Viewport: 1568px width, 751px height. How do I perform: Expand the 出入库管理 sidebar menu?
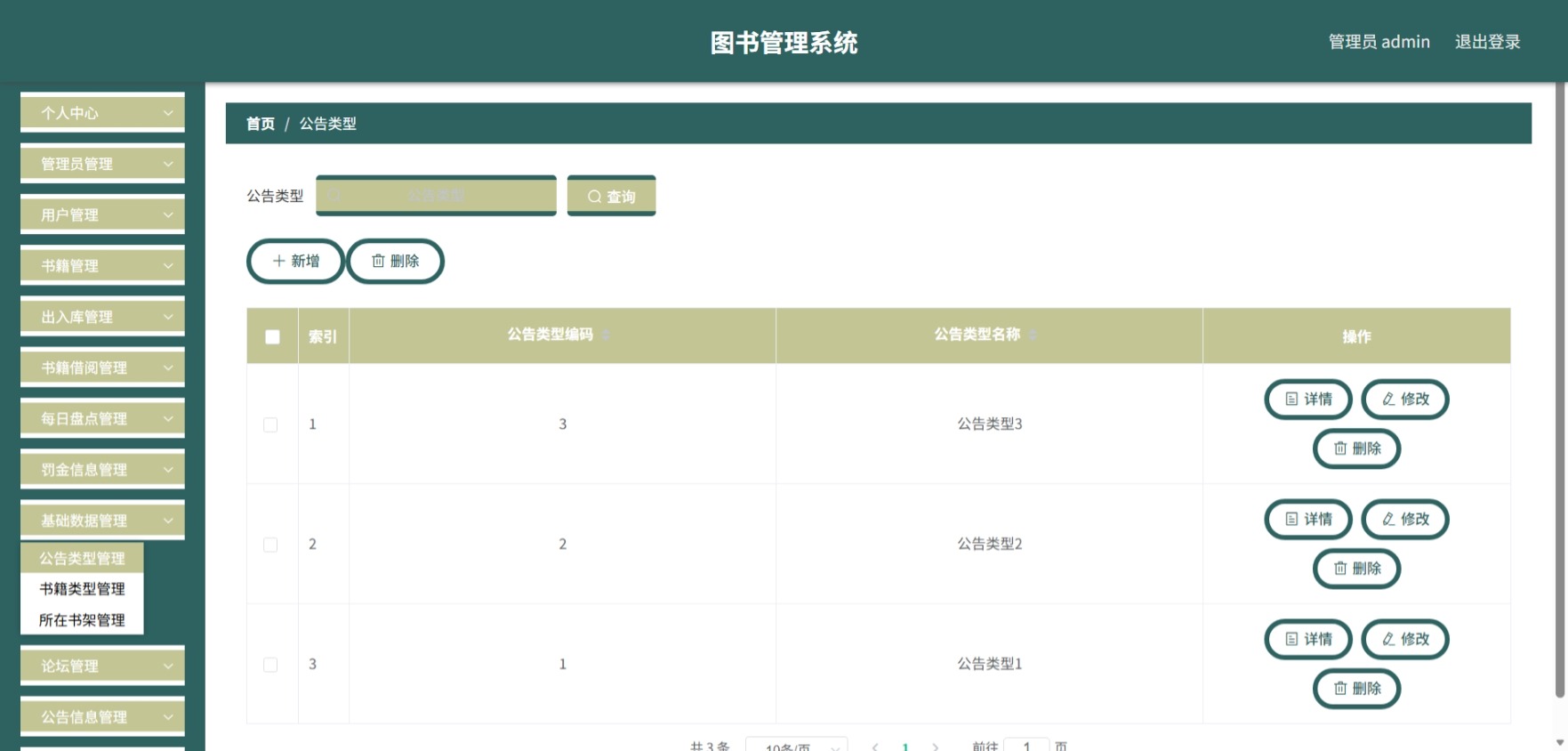pos(102,317)
